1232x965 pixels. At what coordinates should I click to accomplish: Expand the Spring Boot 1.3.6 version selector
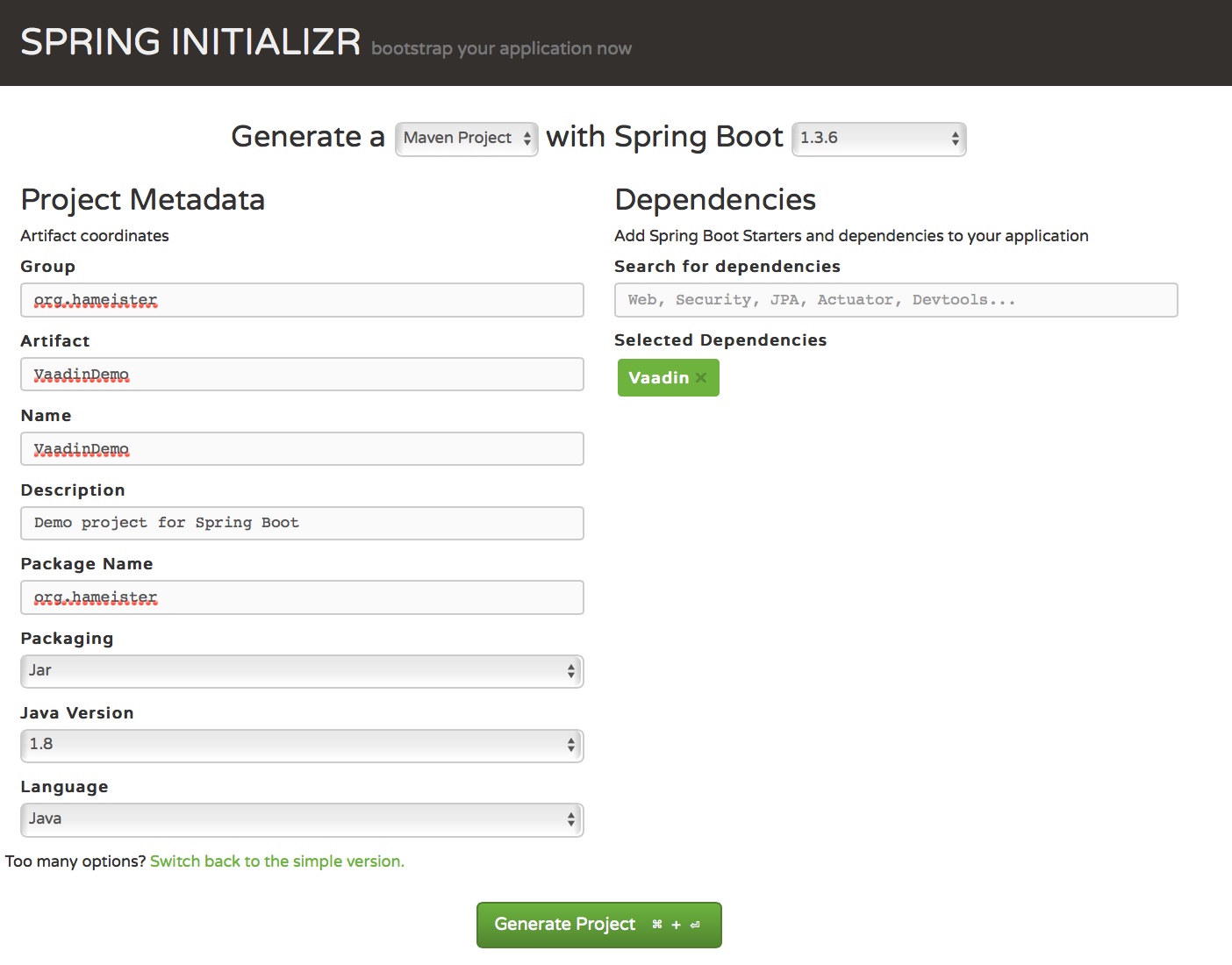pyautogui.click(x=878, y=139)
